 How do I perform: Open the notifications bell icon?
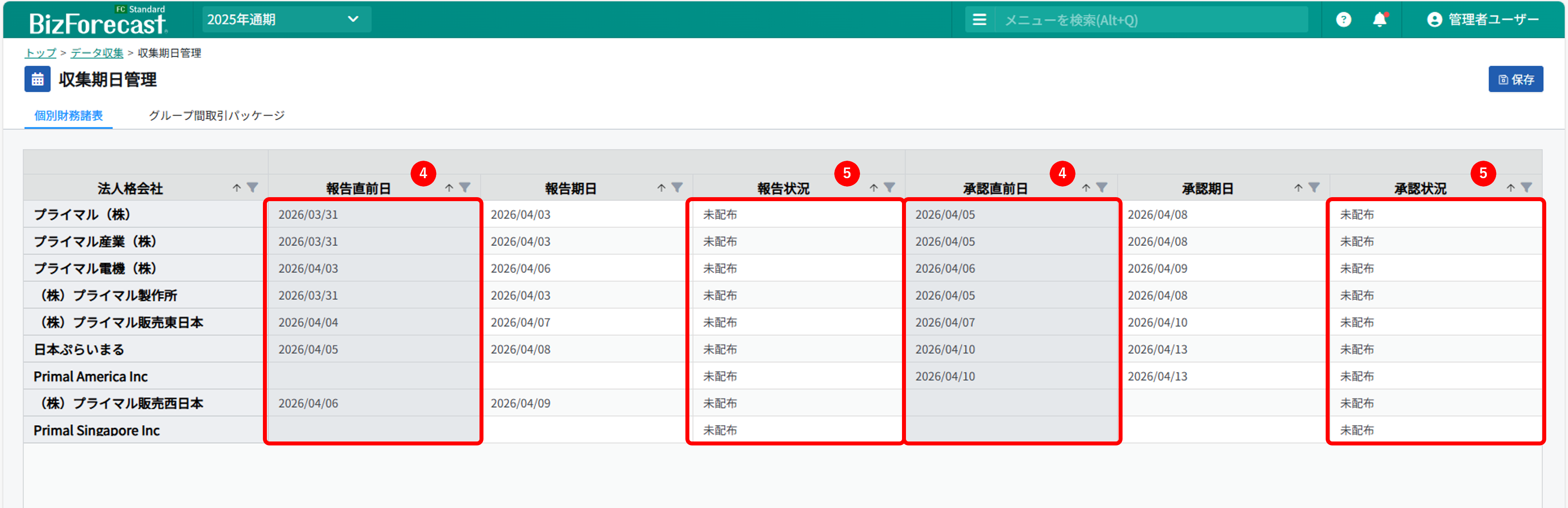(x=1380, y=20)
